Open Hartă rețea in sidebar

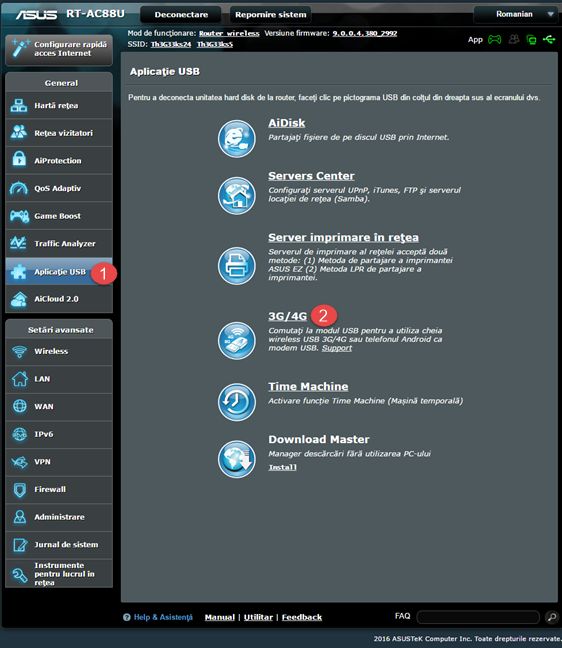[59, 105]
